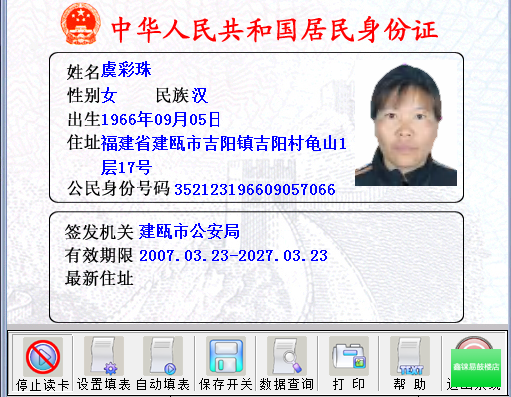Open the Form Settings (设置填表) tool
Viewport: 511px width, 397px height.
(104, 356)
